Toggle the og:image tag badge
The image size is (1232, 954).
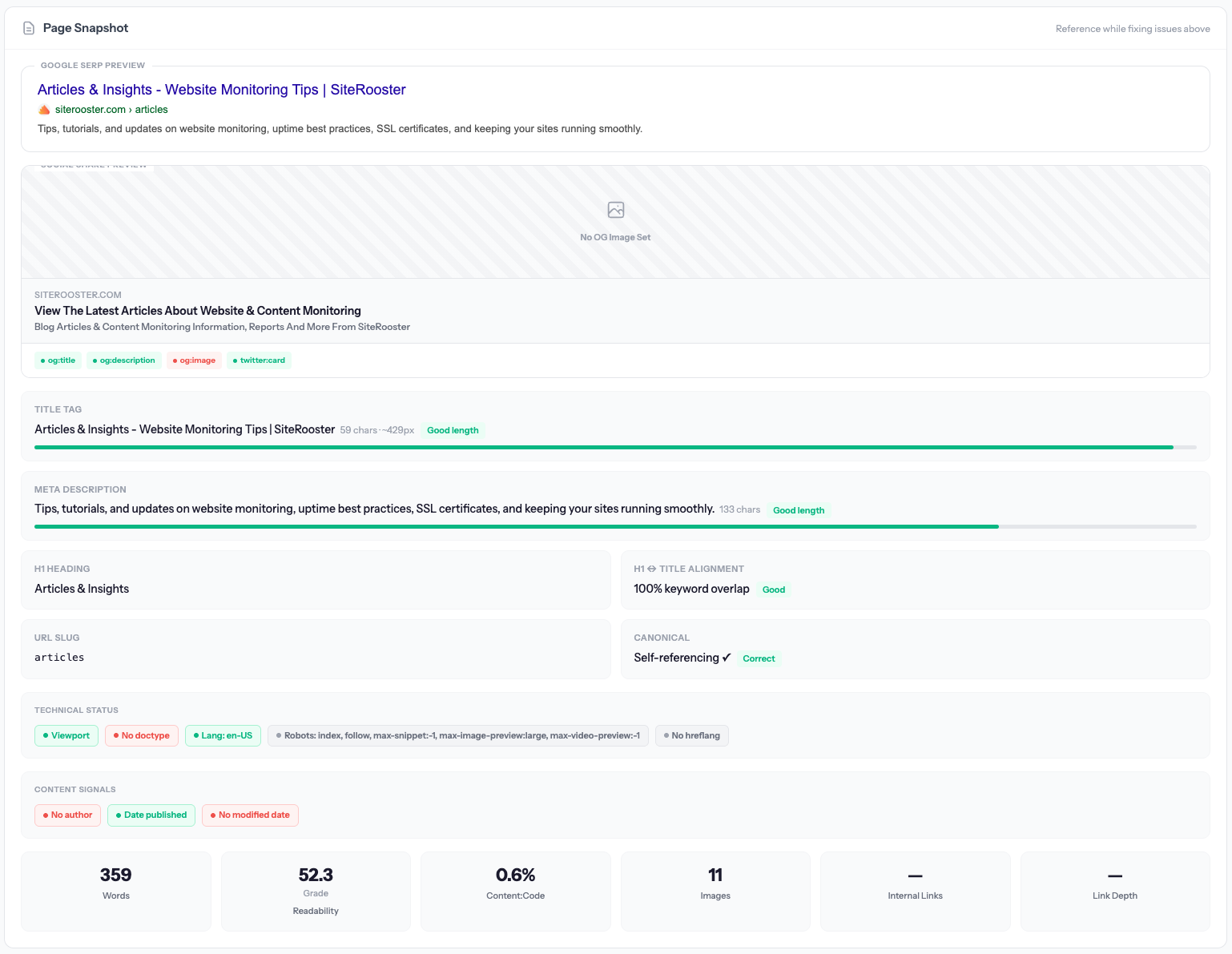tap(194, 360)
